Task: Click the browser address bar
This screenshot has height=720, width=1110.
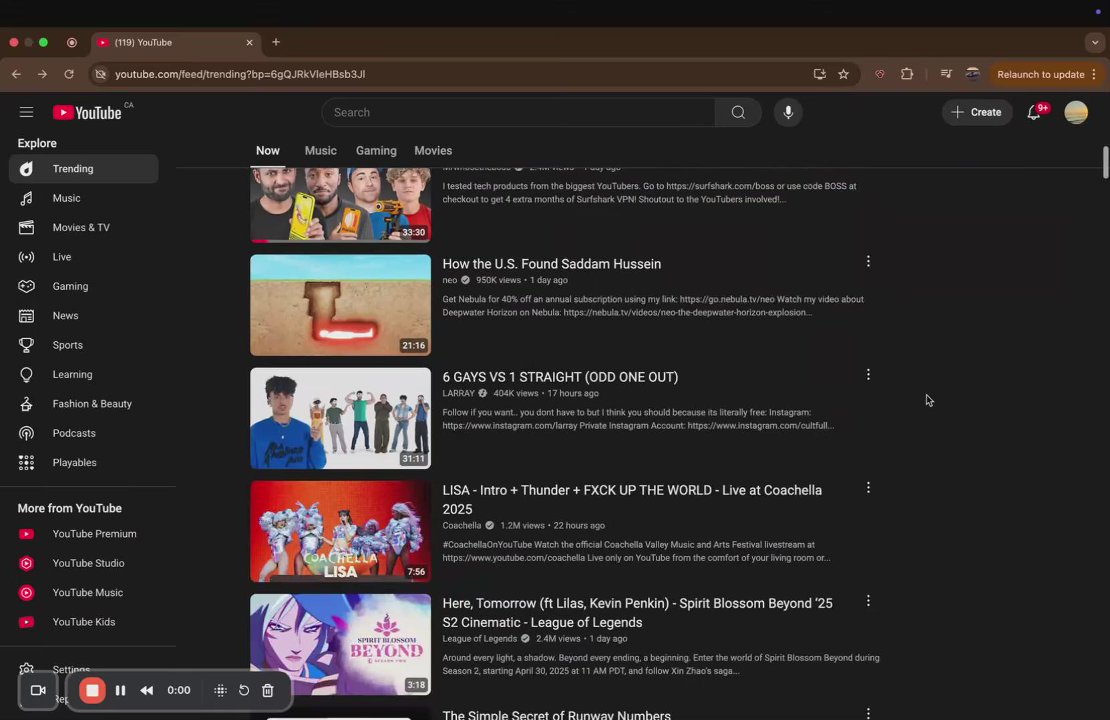Action: point(453,74)
